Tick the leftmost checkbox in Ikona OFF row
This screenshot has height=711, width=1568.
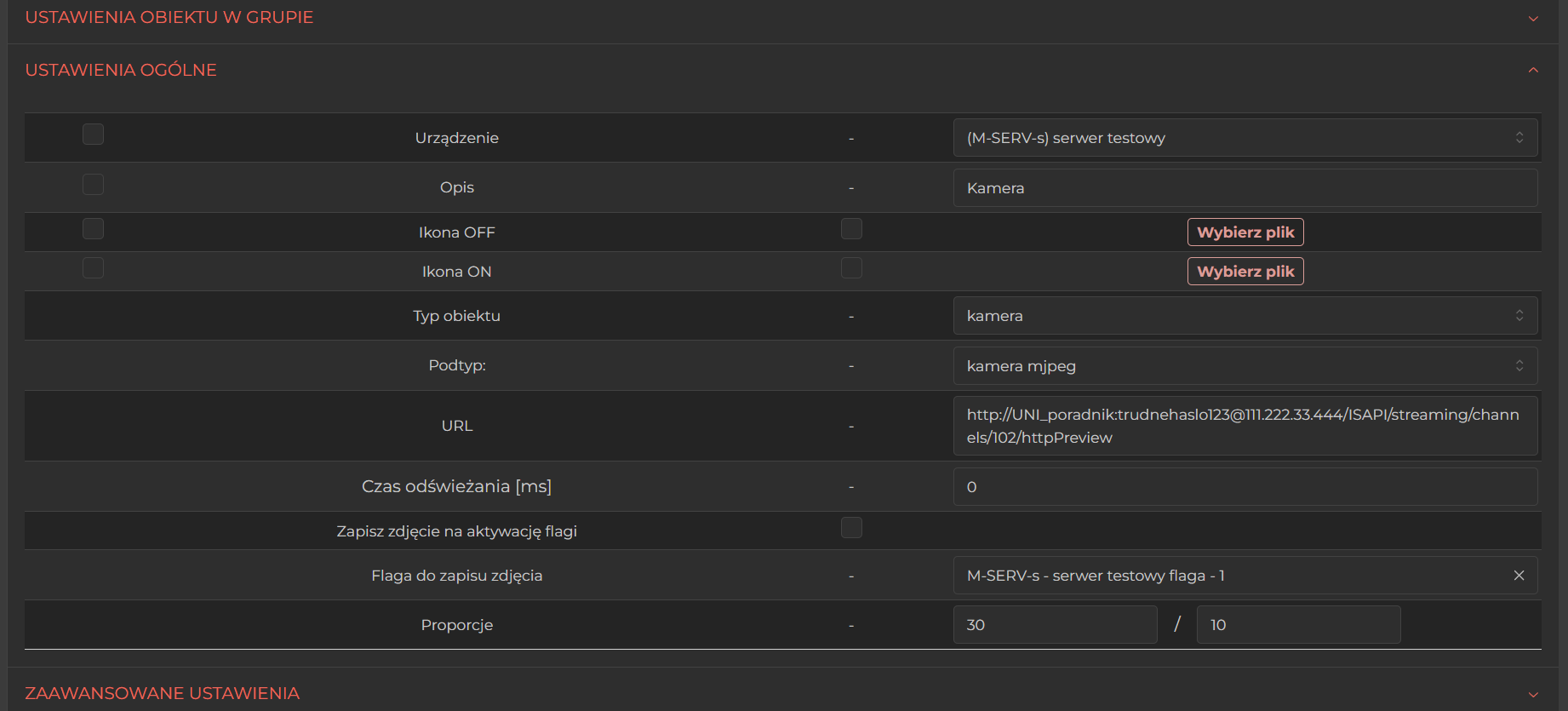94,228
